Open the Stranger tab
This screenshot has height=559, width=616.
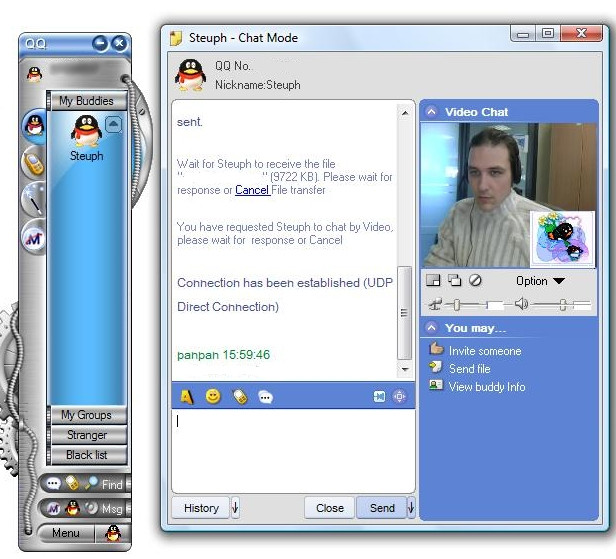87,435
